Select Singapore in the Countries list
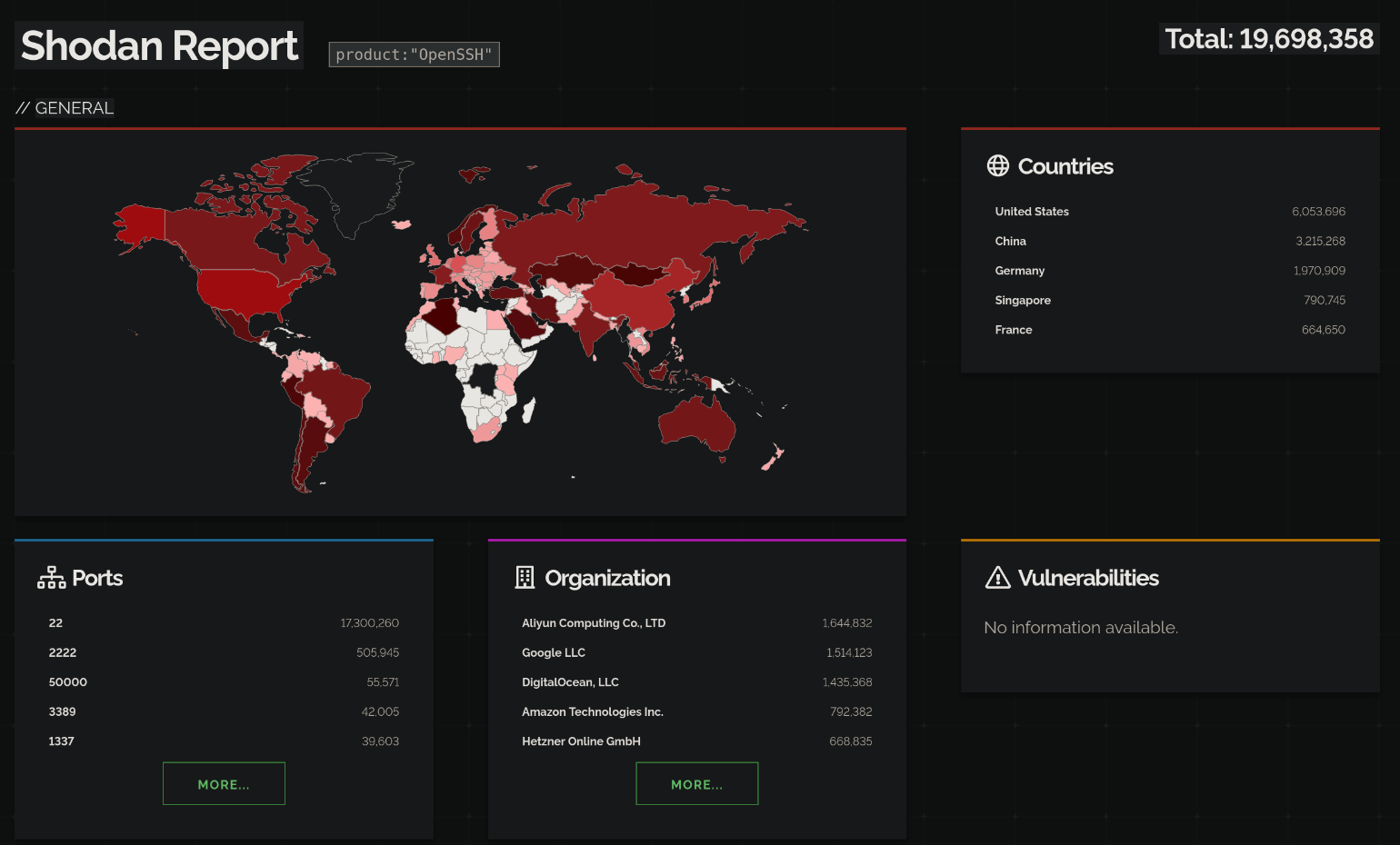 (1022, 301)
